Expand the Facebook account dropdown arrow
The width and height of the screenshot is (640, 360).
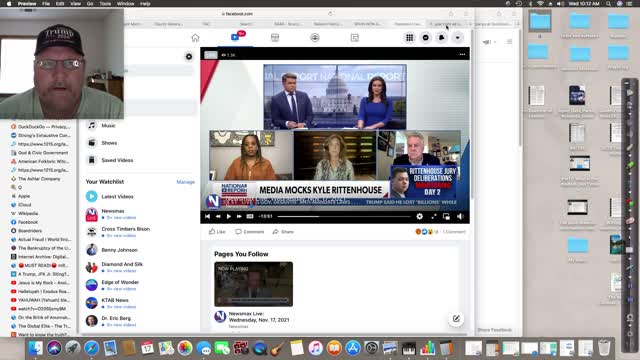458,38
